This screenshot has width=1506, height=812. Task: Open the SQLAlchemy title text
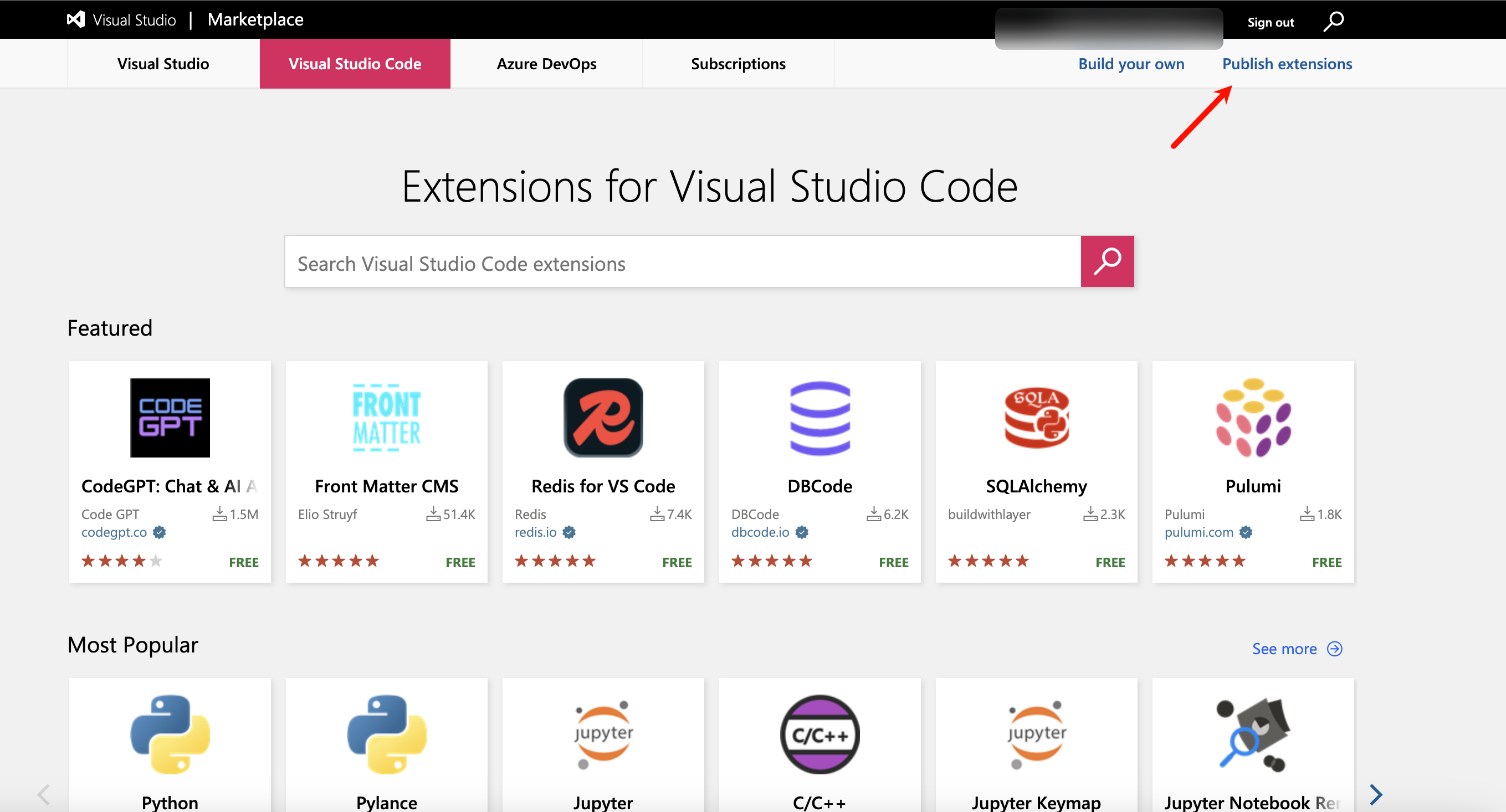click(1037, 486)
